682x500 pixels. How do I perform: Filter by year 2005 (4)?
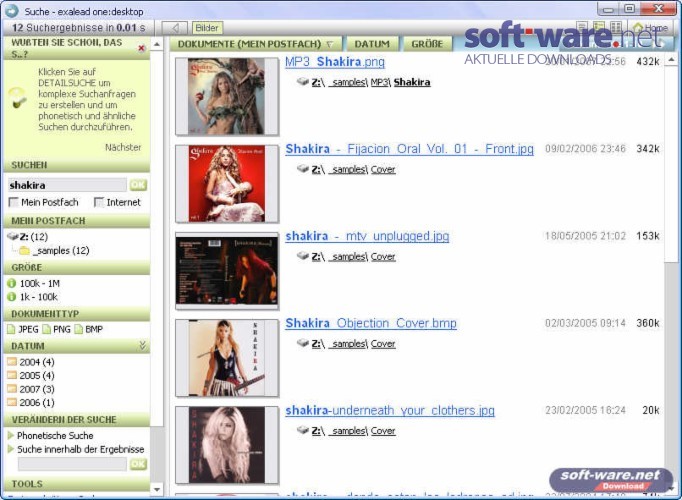click(31, 375)
